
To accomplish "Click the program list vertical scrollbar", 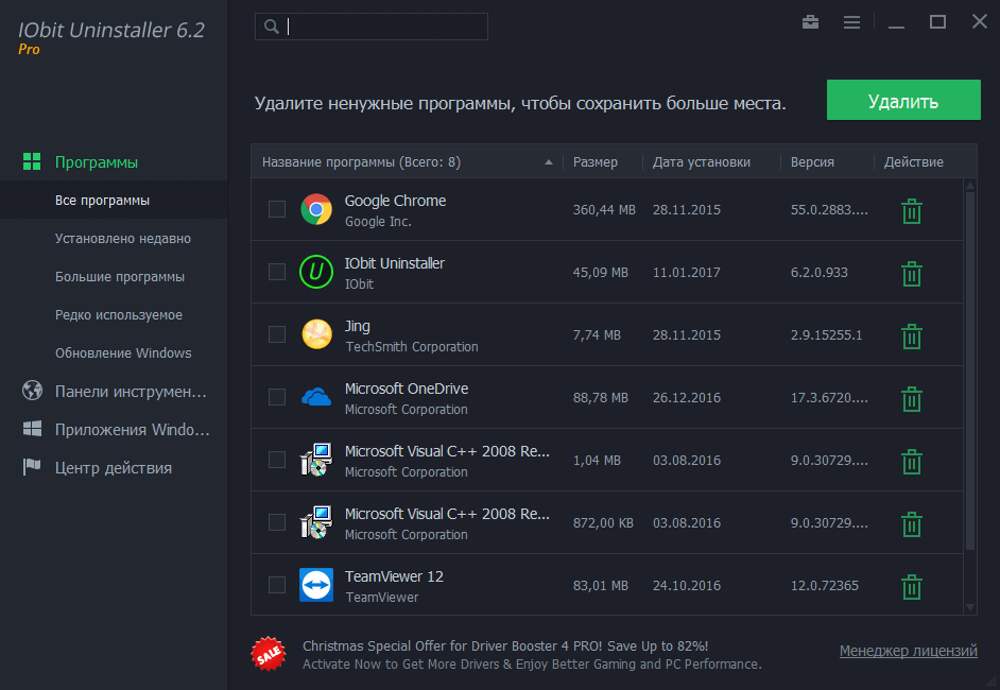I will 969,370.
